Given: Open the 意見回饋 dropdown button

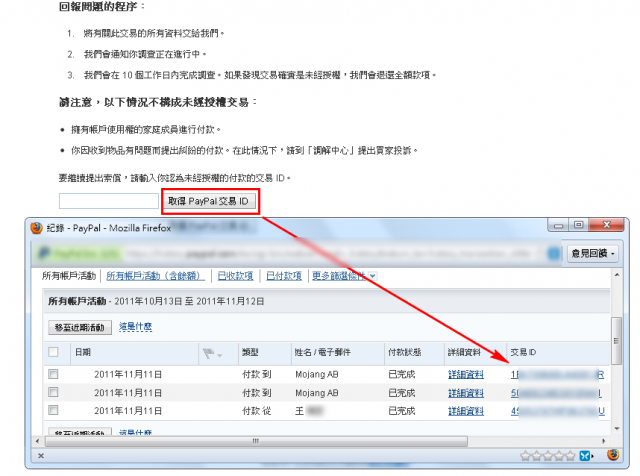Looking at the screenshot, I should coord(593,254).
